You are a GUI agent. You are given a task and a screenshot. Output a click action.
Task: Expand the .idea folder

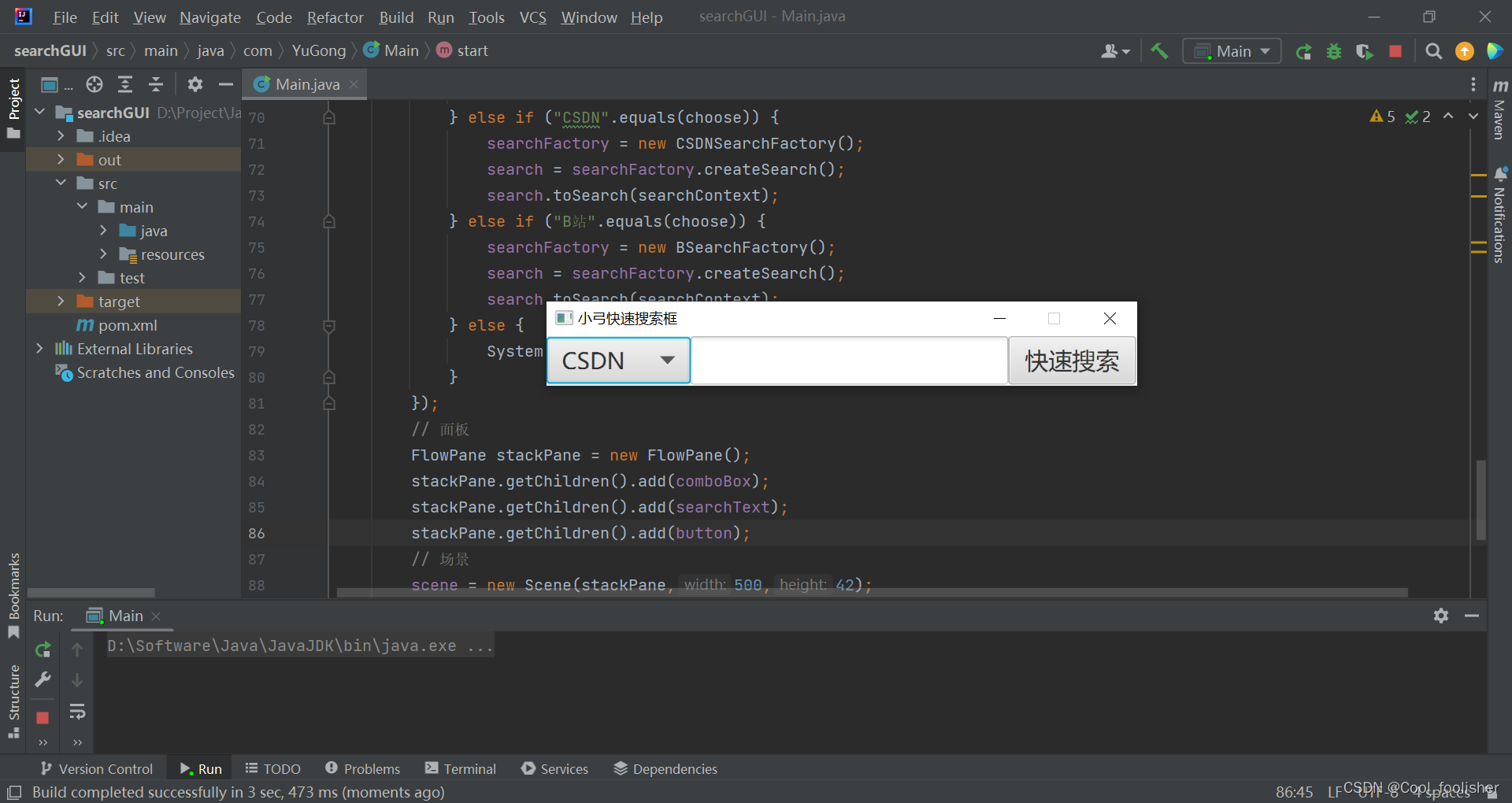(x=61, y=136)
